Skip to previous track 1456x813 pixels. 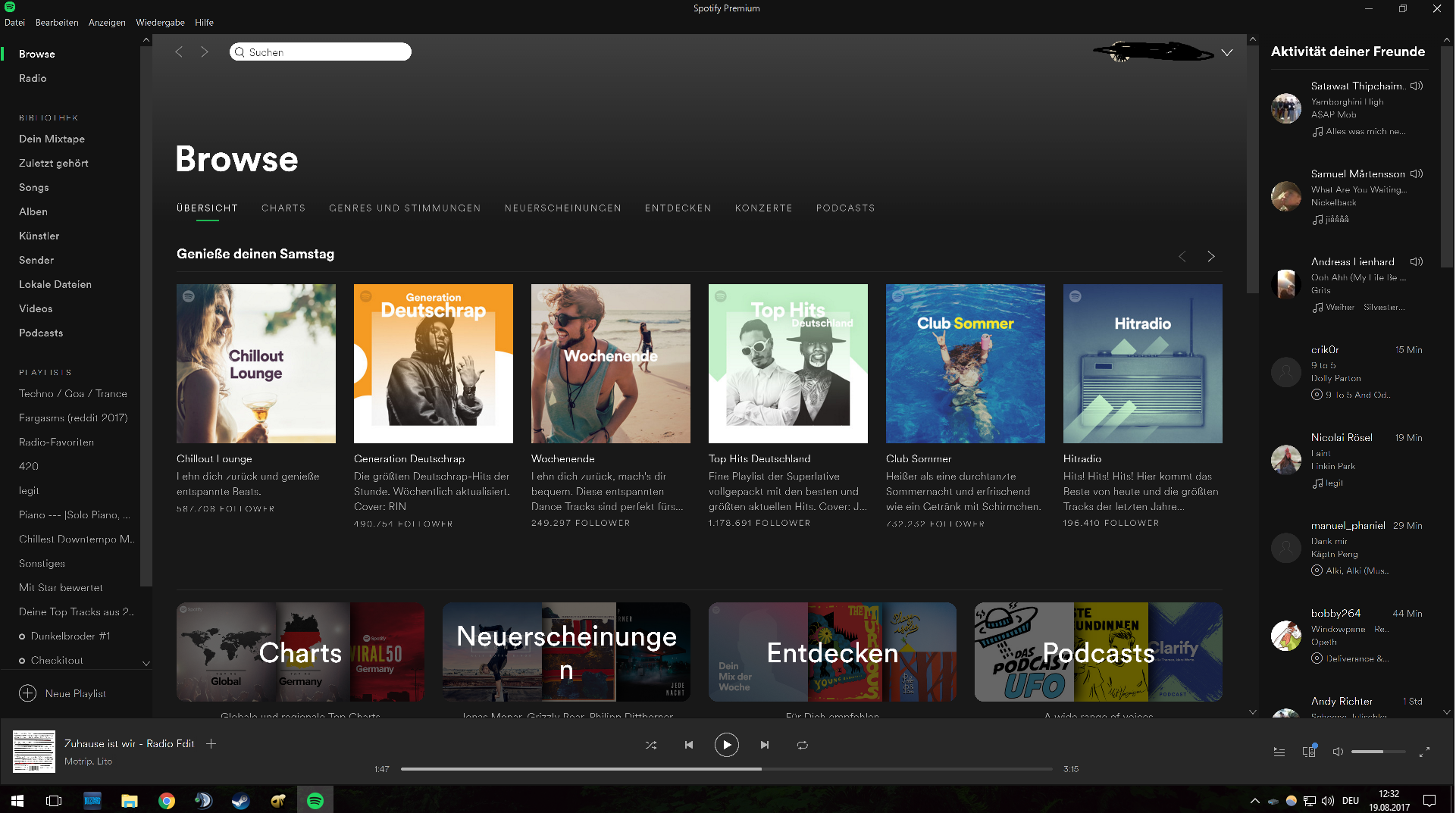click(689, 746)
